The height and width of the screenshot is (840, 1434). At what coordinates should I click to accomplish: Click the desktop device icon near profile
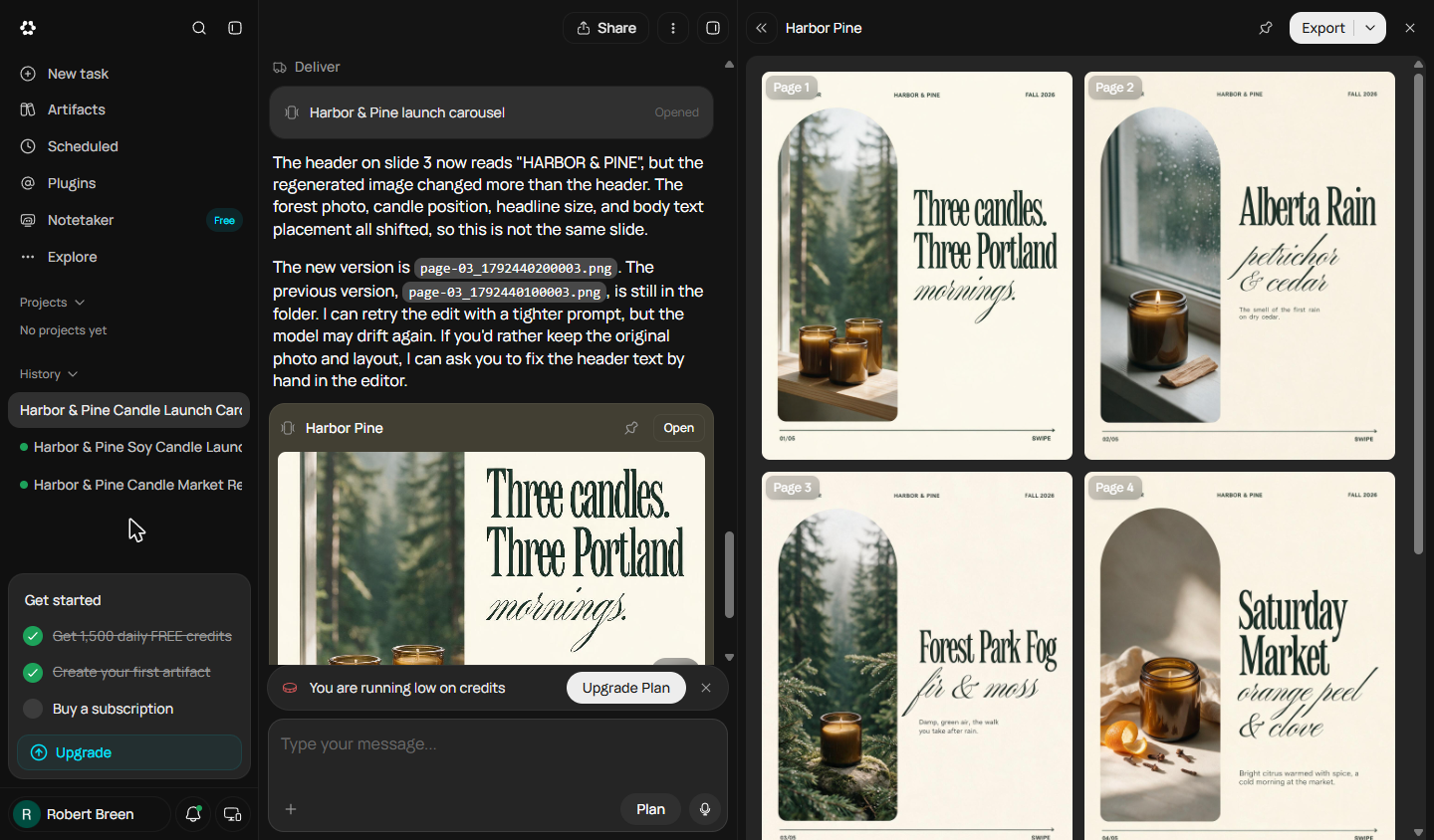click(233, 814)
